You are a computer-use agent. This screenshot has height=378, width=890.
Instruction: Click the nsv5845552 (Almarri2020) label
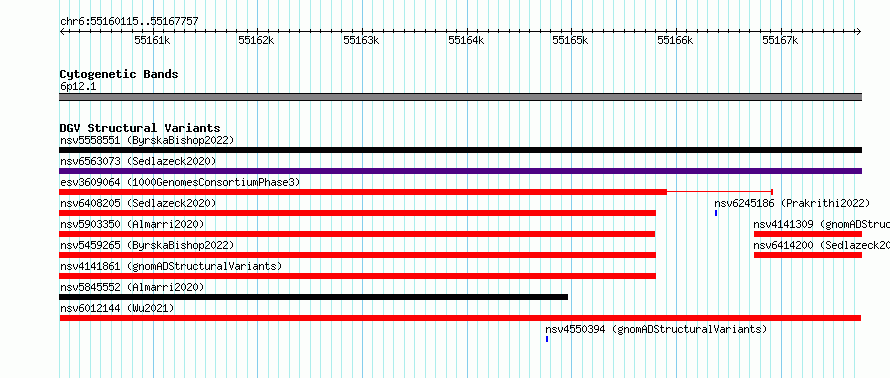click(x=132, y=287)
